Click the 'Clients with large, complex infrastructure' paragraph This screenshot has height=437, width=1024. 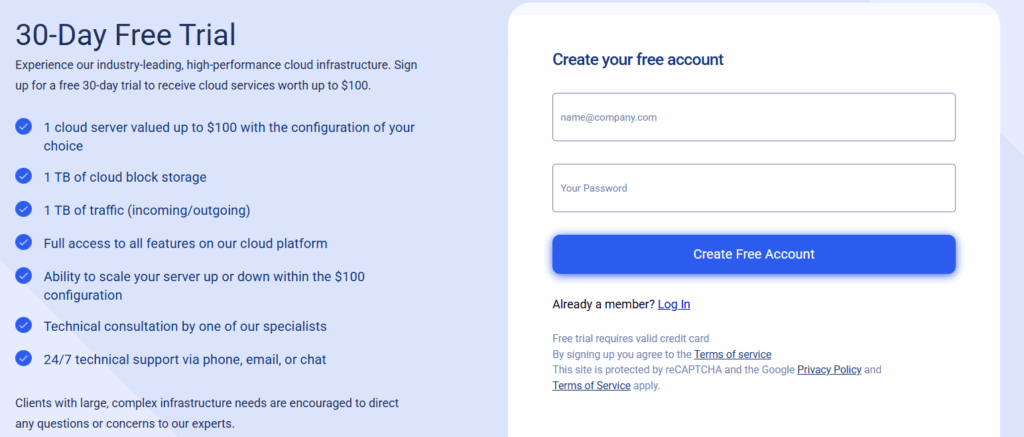tap(207, 413)
